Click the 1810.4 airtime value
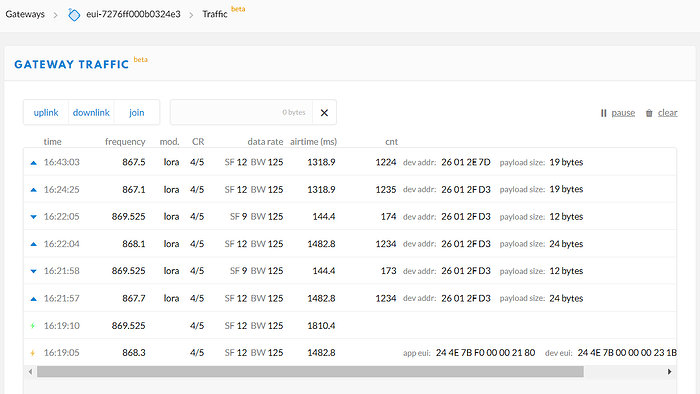The image size is (700, 394). coord(321,325)
